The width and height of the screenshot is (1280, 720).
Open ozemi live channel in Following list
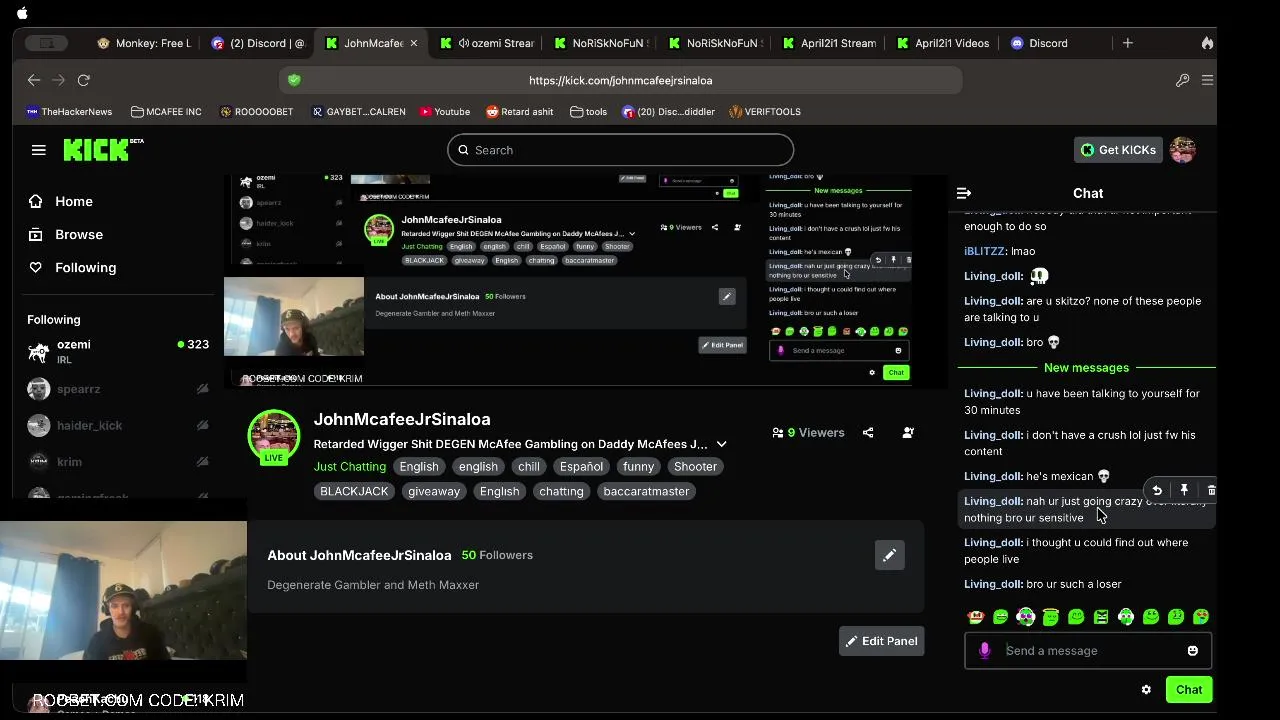(118, 352)
